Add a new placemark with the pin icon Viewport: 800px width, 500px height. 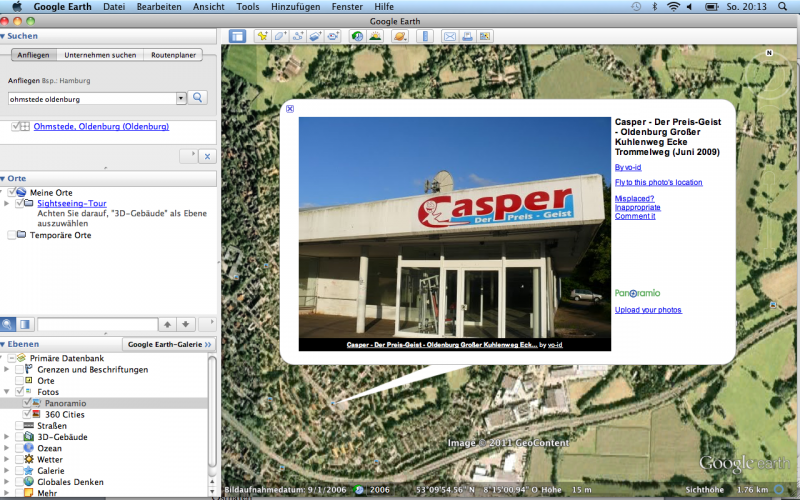(x=263, y=36)
